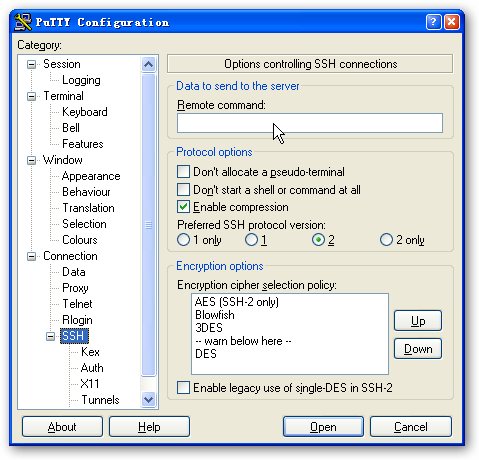Click the context help question mark button
This screenshot has width=479, height=460.
(433, 22)
